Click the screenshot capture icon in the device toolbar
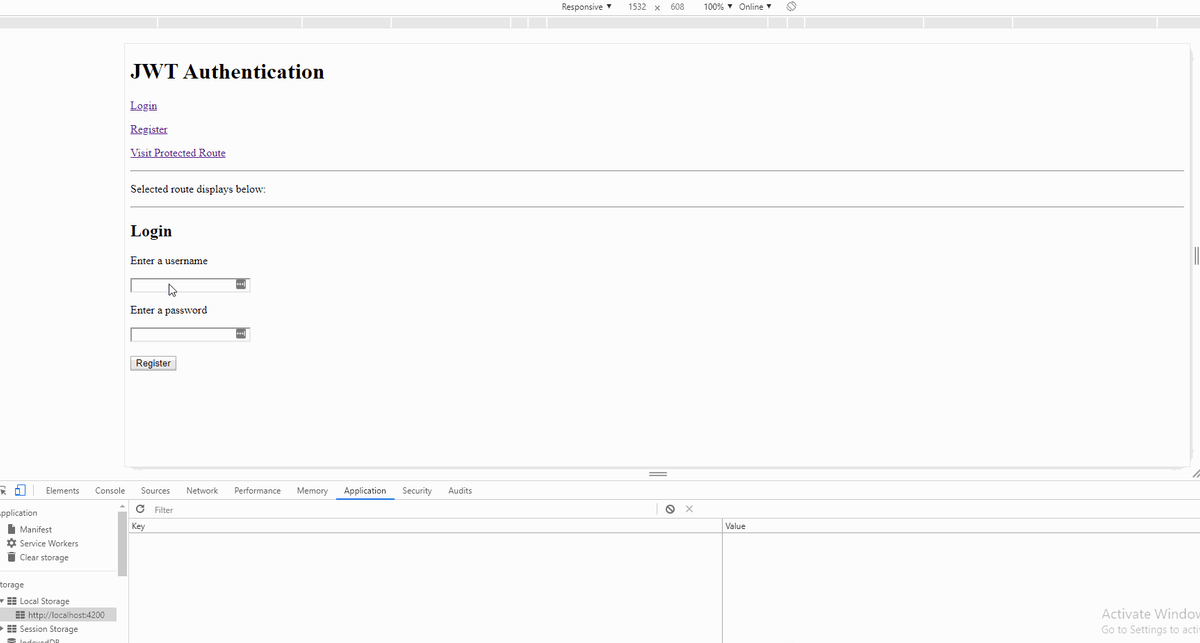This screenshot has width=1200, height=643. coord(790,6)
